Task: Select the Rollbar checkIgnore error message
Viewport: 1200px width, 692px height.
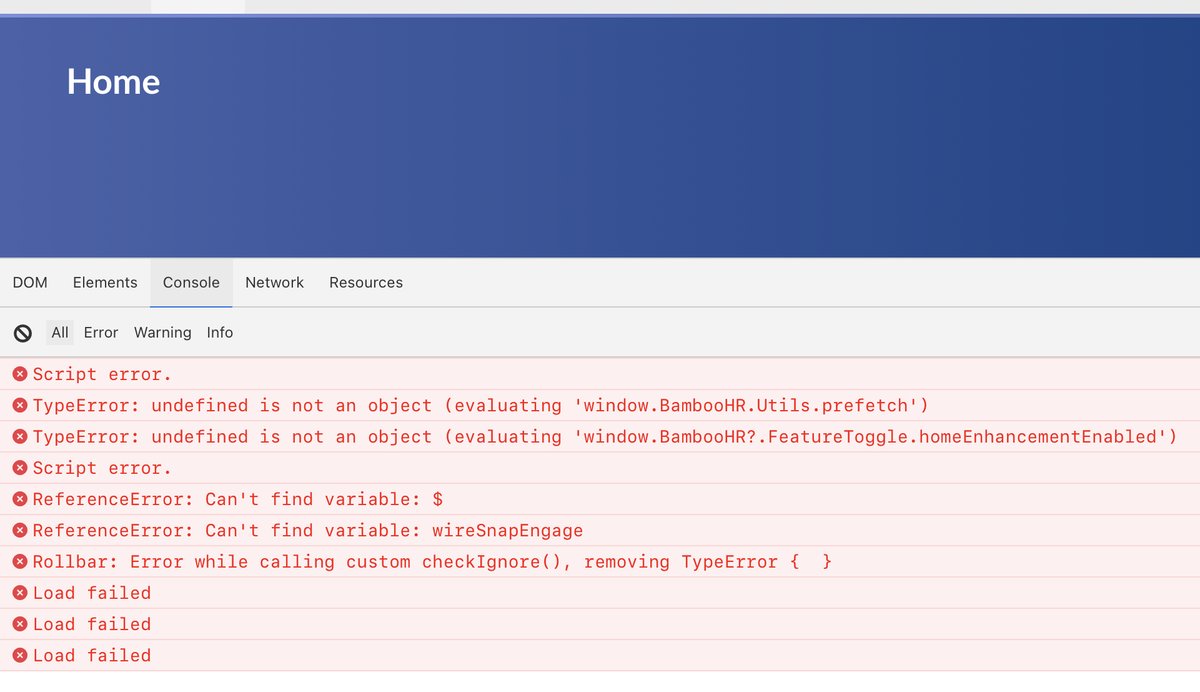Action: 600,562
